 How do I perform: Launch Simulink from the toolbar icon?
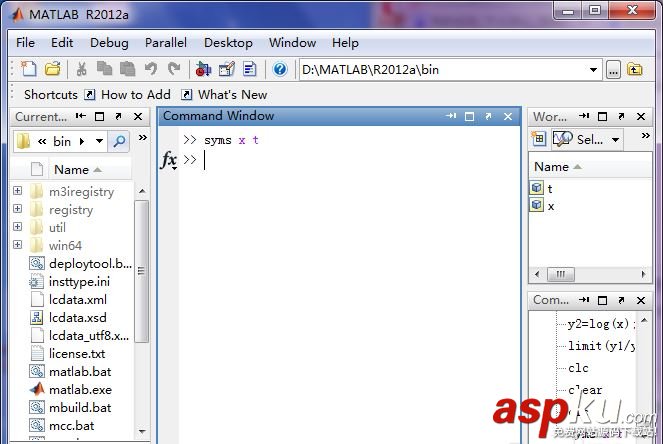203,69
